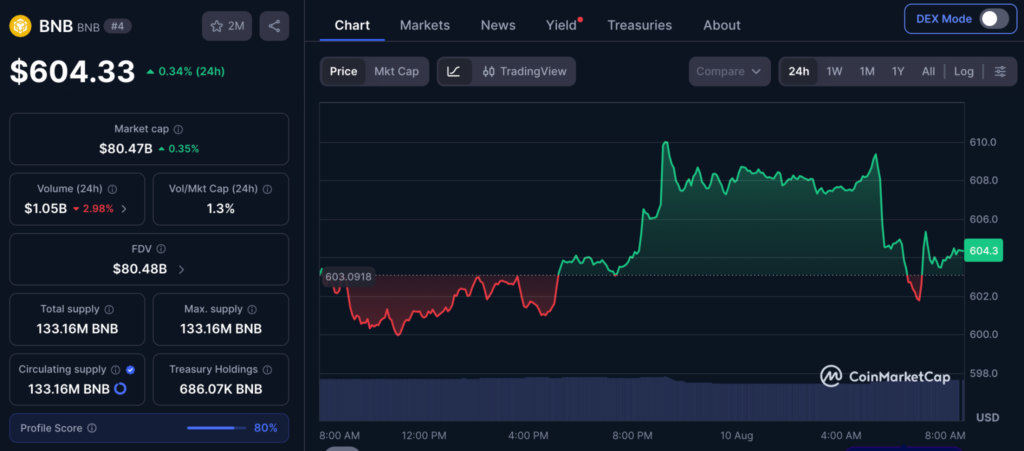Click the CoinMarketCap watermark logo
This screenshot has width=1024, height=451.
pyautogui.click(x=885, y=376)
